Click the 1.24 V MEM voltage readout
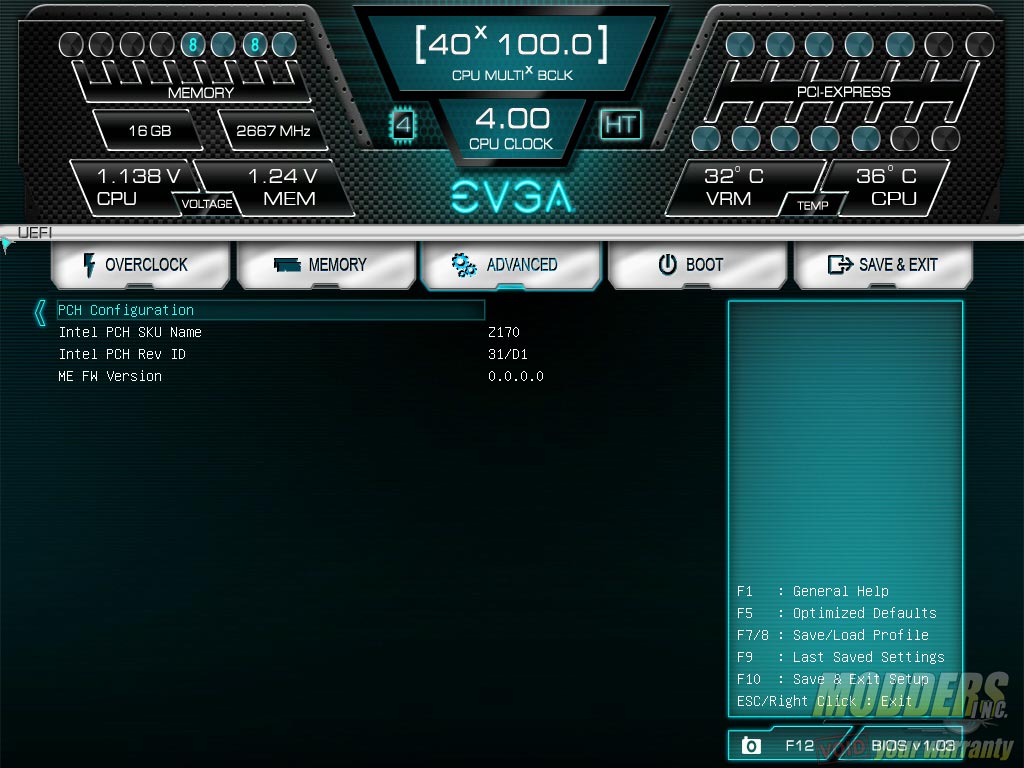 click(285, 186)
